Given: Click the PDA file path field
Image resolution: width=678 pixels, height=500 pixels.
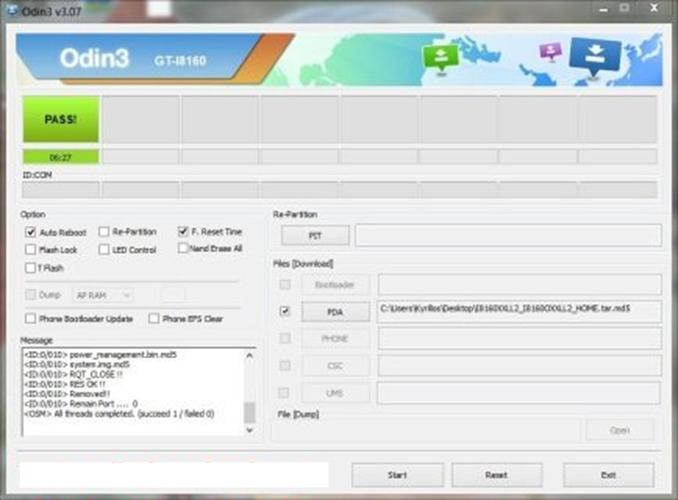Looking at the screenshot, I should coord(519,311).
